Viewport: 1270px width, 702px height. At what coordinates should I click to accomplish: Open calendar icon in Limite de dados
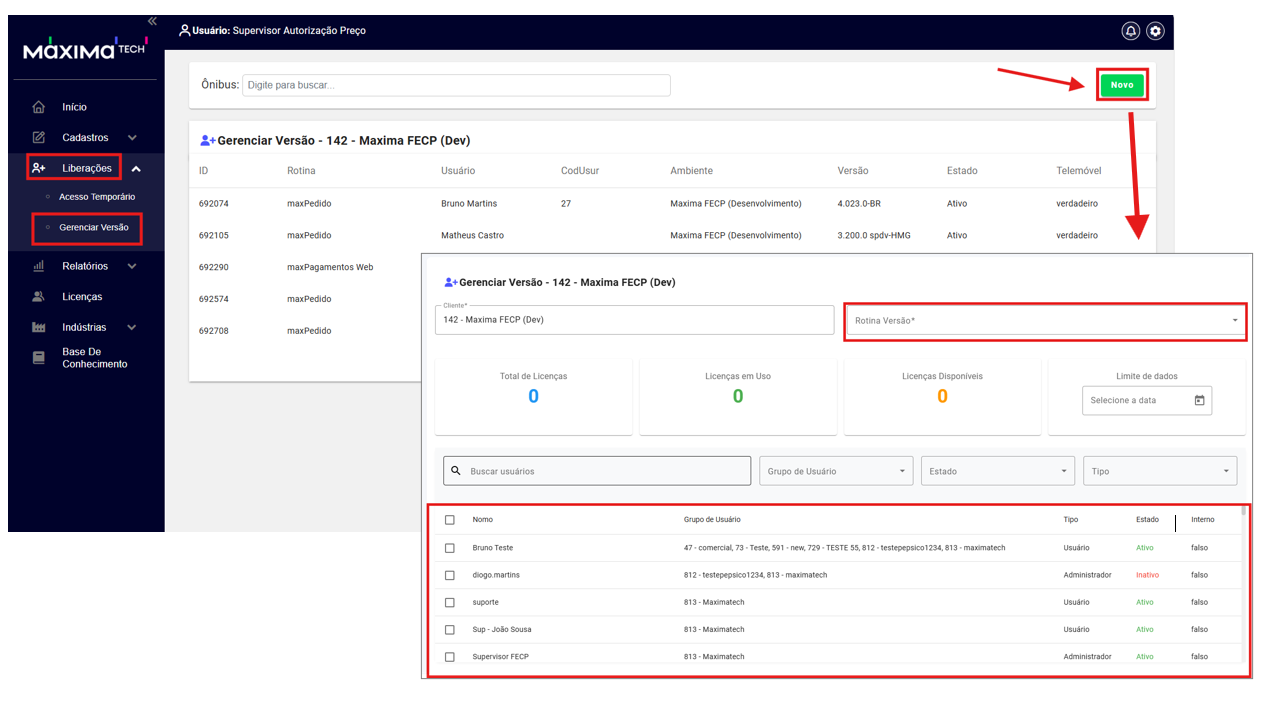click(1199, 400)
